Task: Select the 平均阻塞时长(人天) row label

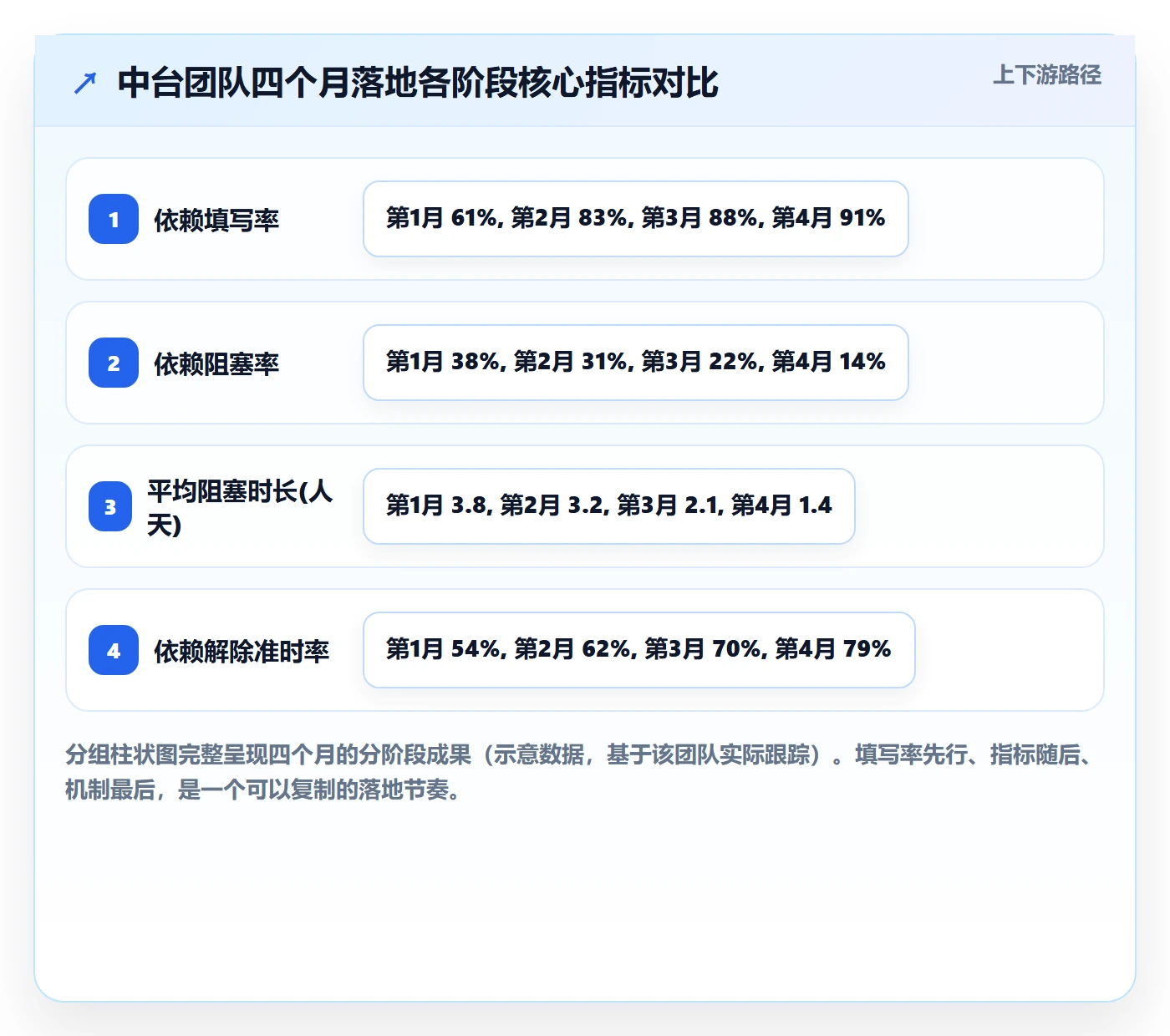Action: click(x=241, y=507)
